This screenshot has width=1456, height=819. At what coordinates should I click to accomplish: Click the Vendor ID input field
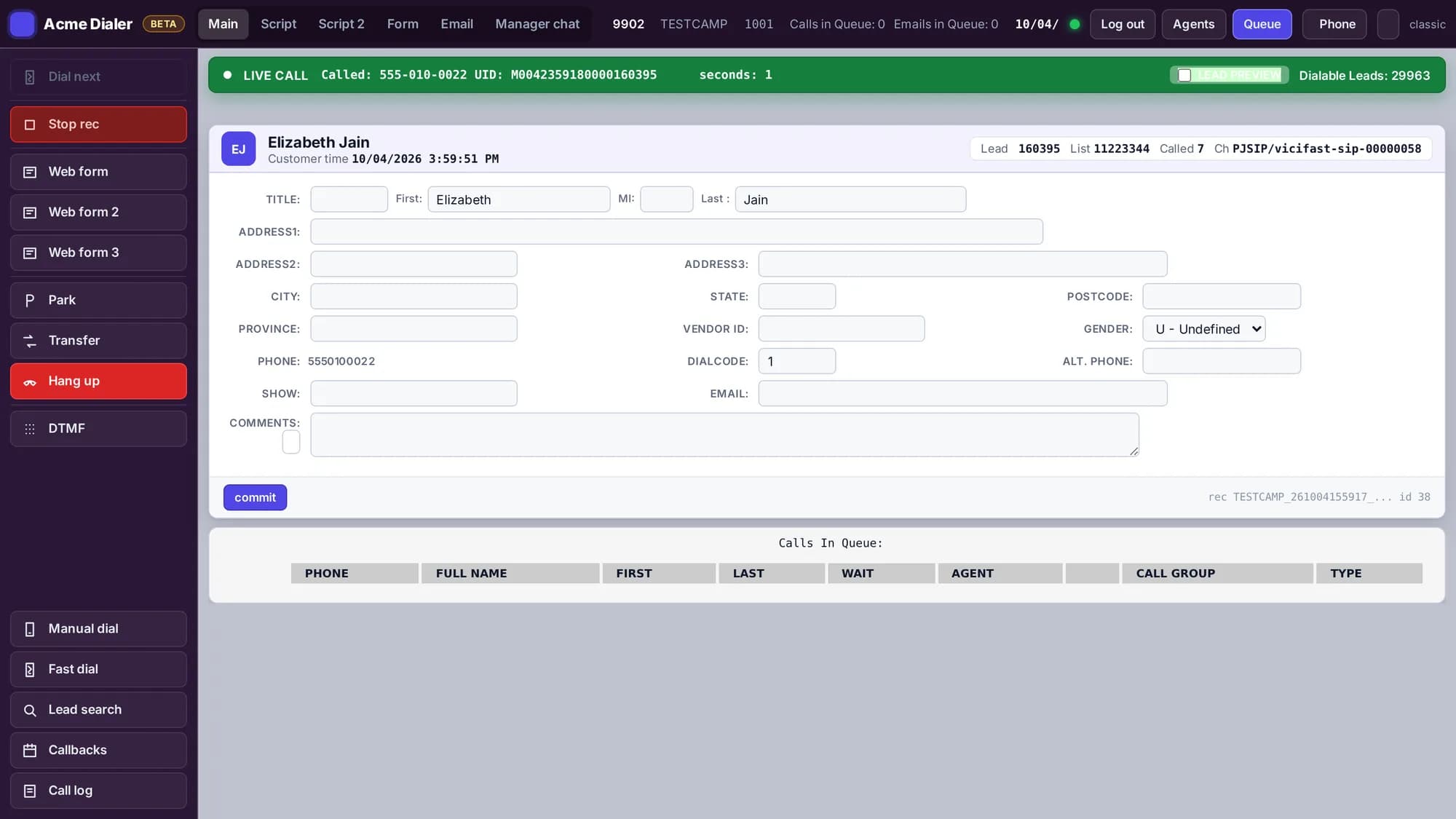[842, 329]
